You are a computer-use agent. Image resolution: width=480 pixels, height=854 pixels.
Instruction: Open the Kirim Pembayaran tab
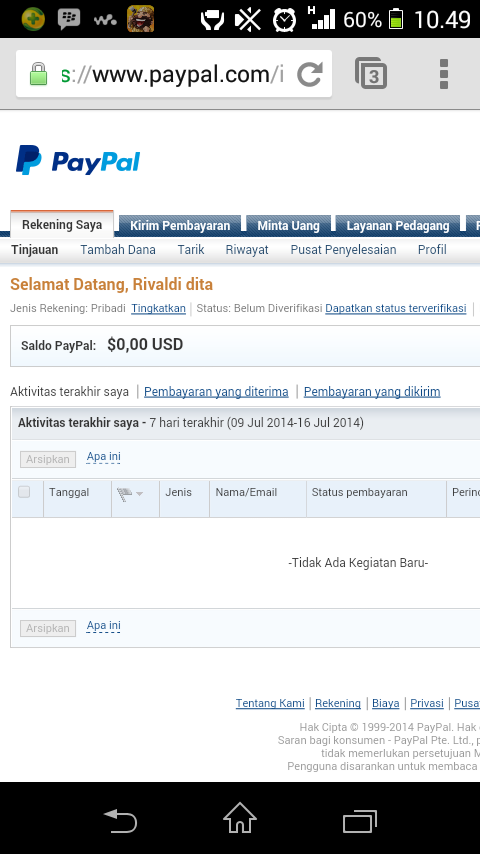click(180, 225)
